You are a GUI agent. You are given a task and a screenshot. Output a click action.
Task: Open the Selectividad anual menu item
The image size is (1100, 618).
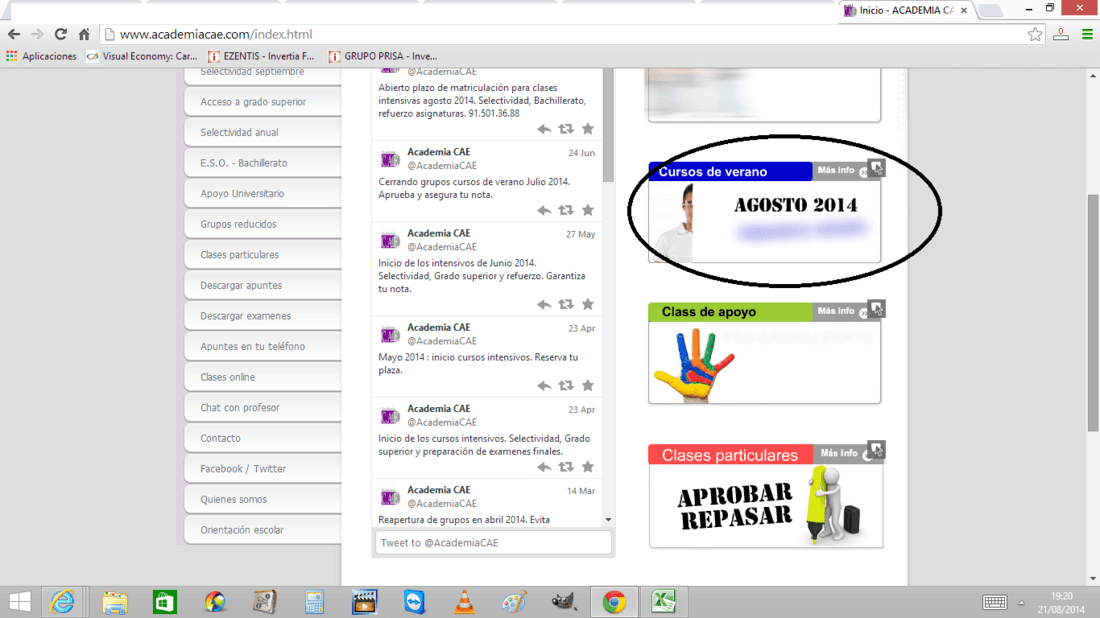pyautogui.click(x=263, y=133)
